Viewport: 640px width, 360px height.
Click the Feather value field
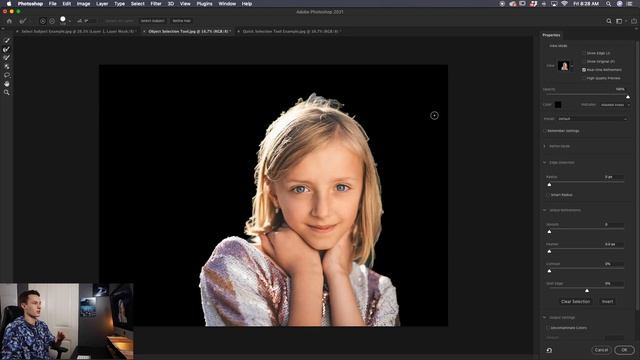(613, 244)
